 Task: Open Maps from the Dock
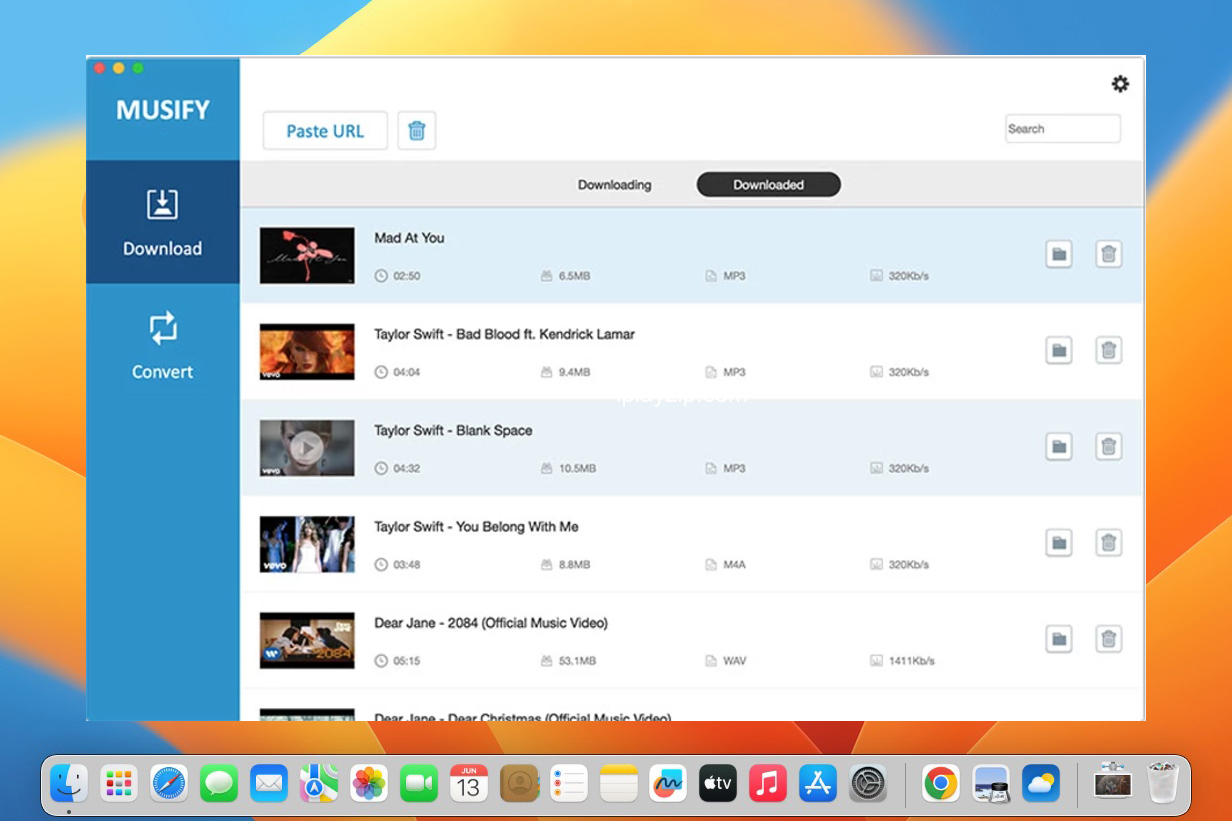click(319, 783)
